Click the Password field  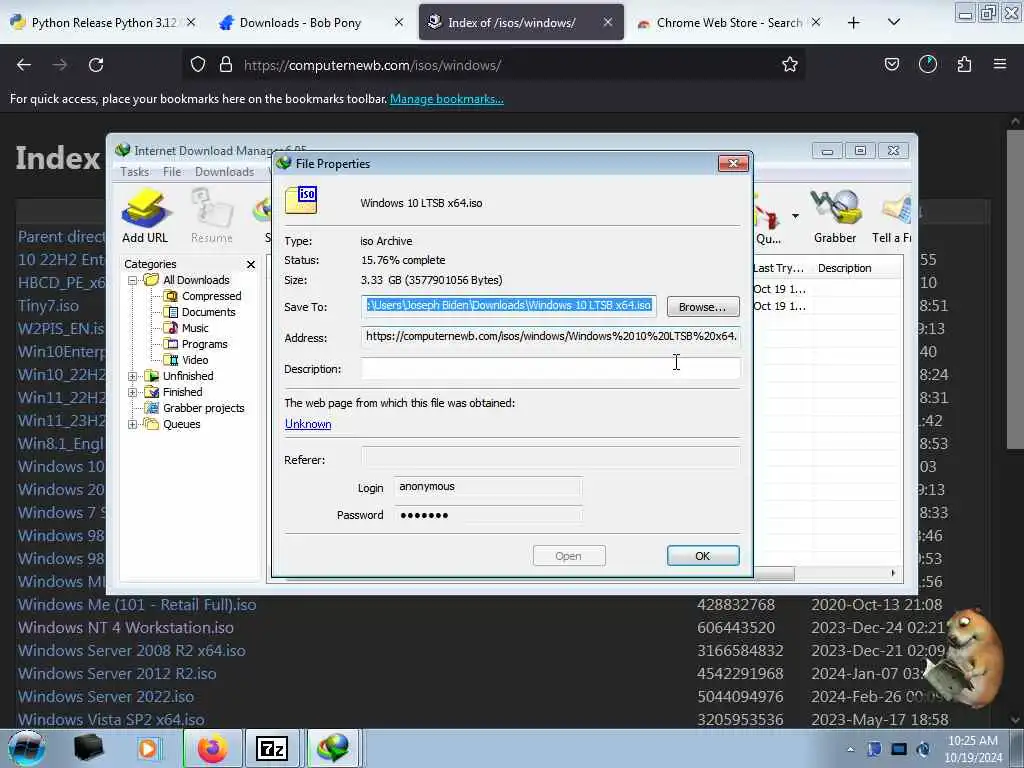click(x=487, y=515)
